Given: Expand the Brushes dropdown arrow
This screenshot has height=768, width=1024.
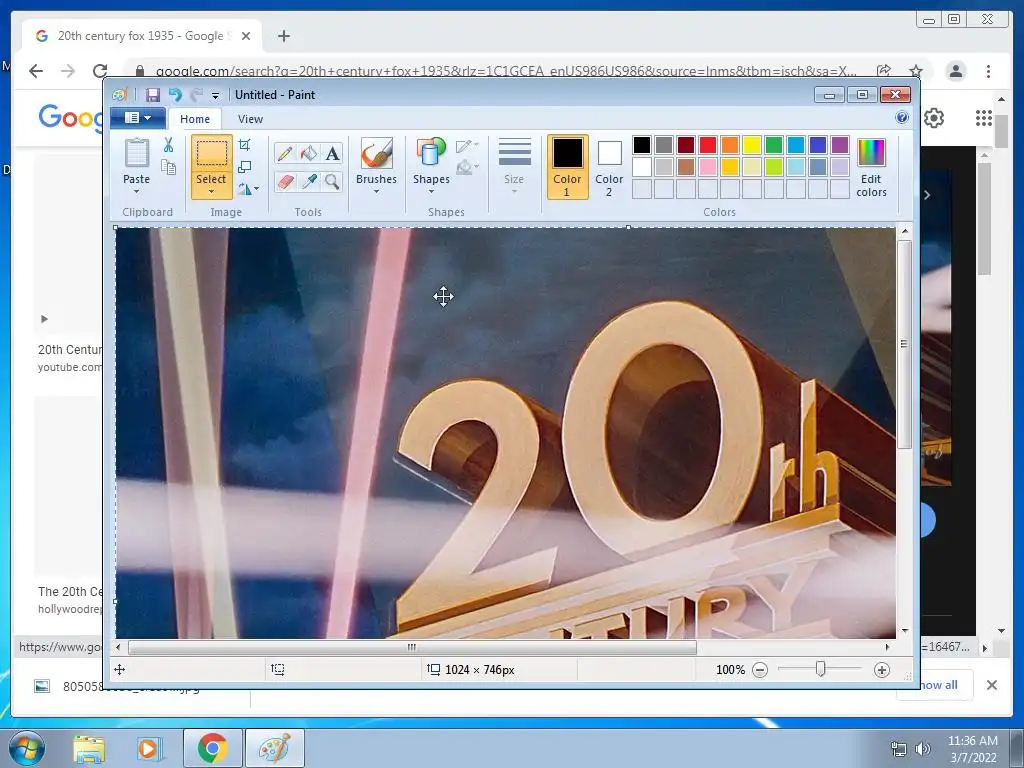Looking at the screenshot, I should [376, 192].
